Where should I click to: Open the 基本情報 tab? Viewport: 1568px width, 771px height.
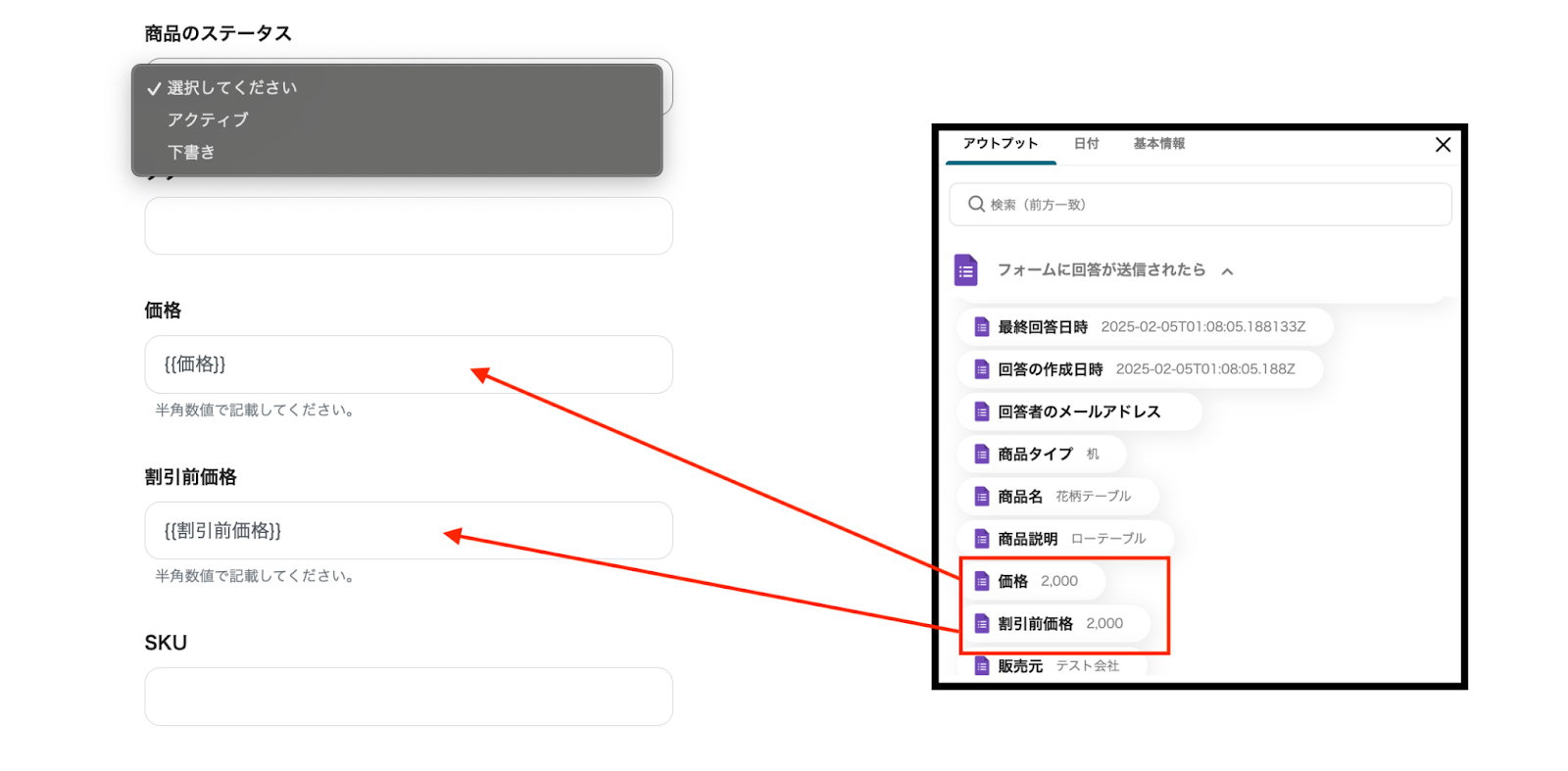[x=1159, y=143]
